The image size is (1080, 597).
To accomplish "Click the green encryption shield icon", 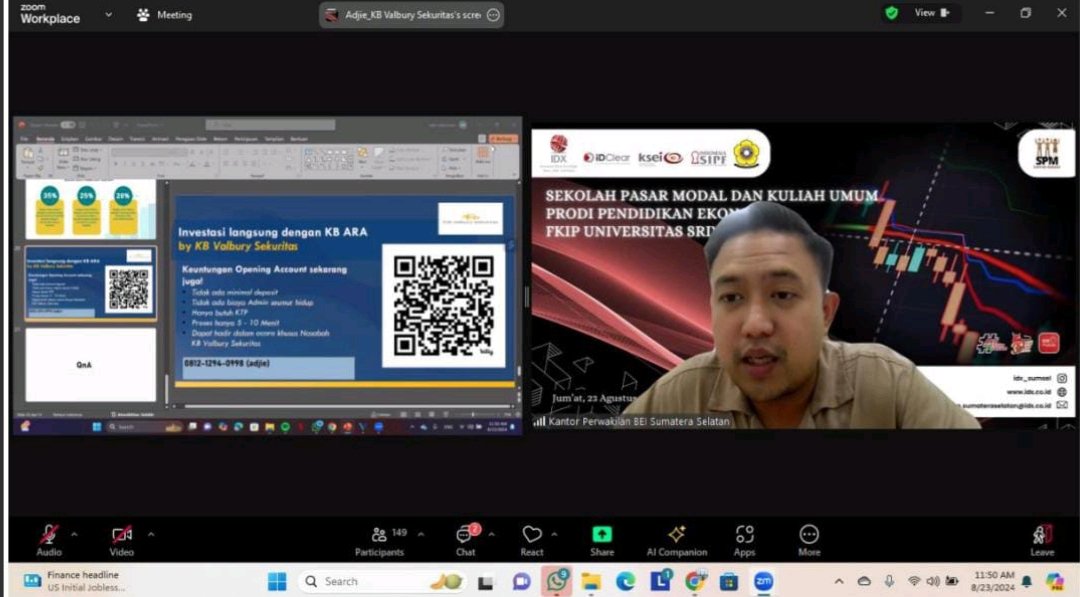I will [x=890, y=13].
